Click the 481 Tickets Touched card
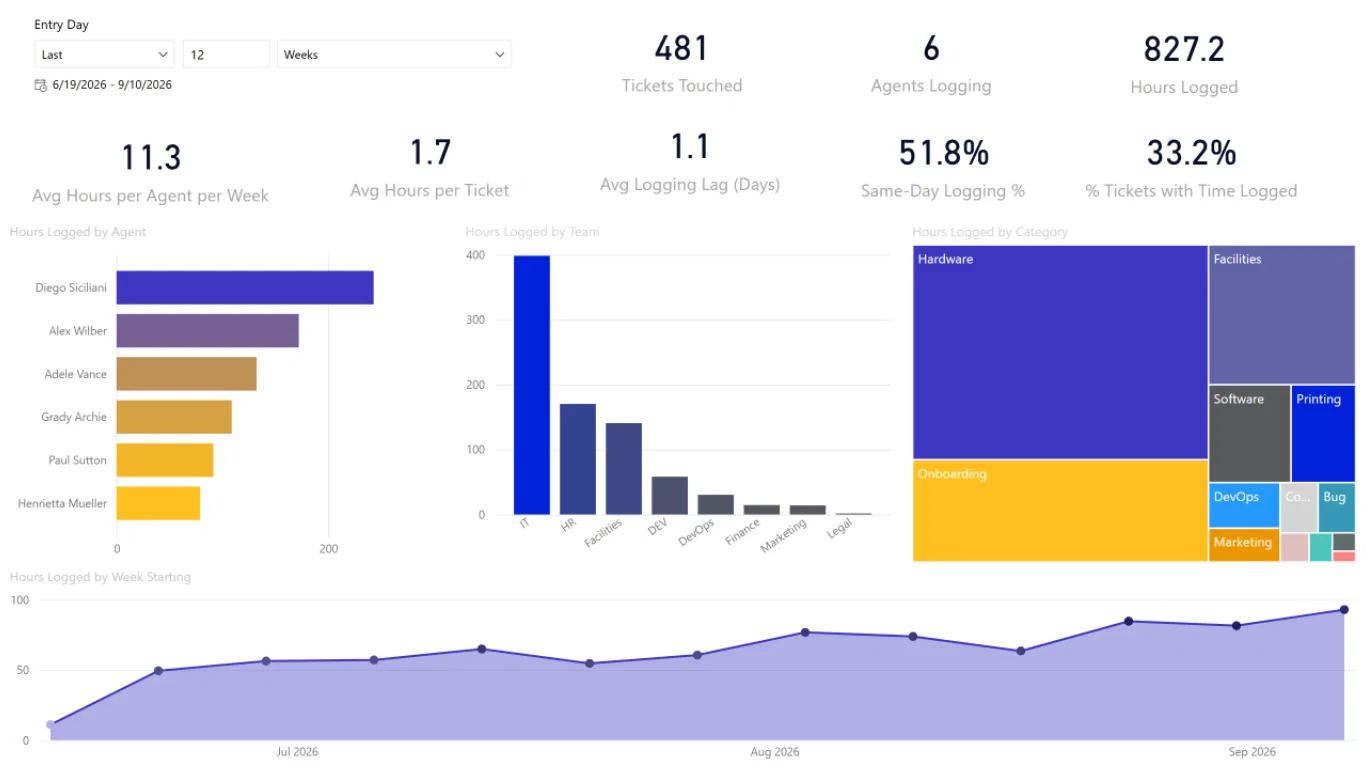This screenshot has width=1368, height=768. pyautogui.click(x=682, y=64)
